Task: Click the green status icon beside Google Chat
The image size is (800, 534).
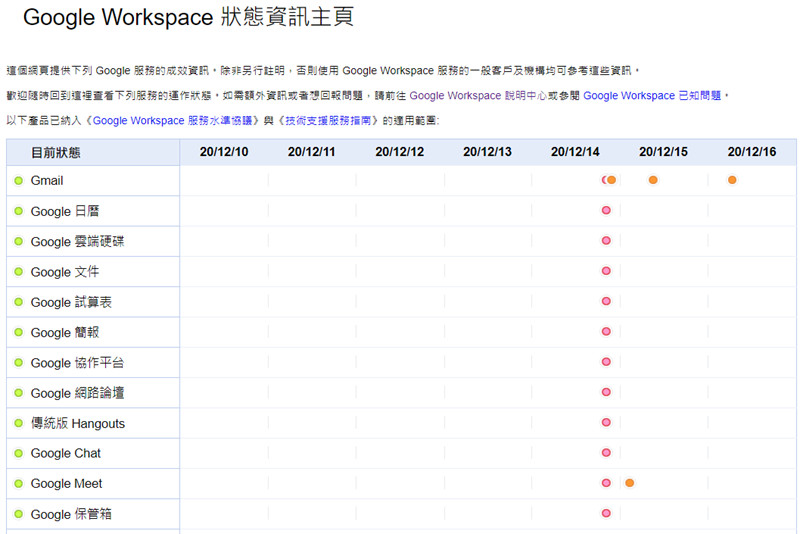Action: 19,453
